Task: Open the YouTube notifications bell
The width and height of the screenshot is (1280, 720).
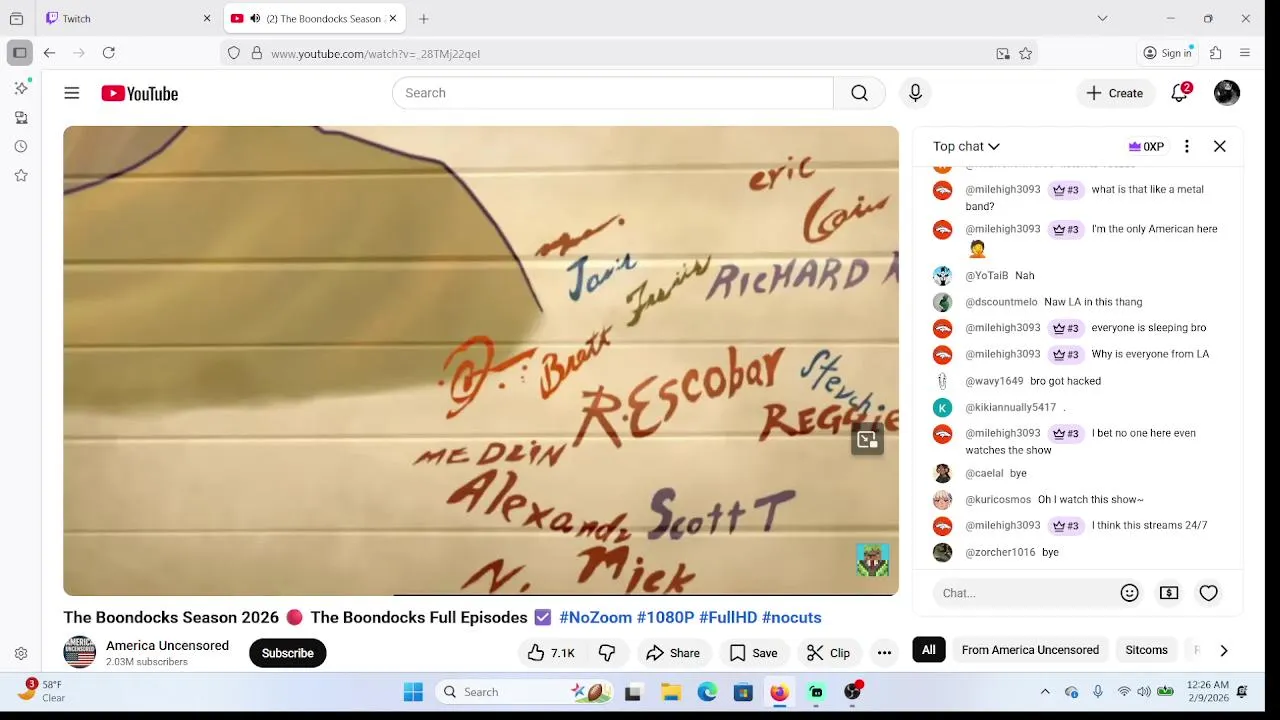Action: pyautogui.click(x=1180, y=93)
